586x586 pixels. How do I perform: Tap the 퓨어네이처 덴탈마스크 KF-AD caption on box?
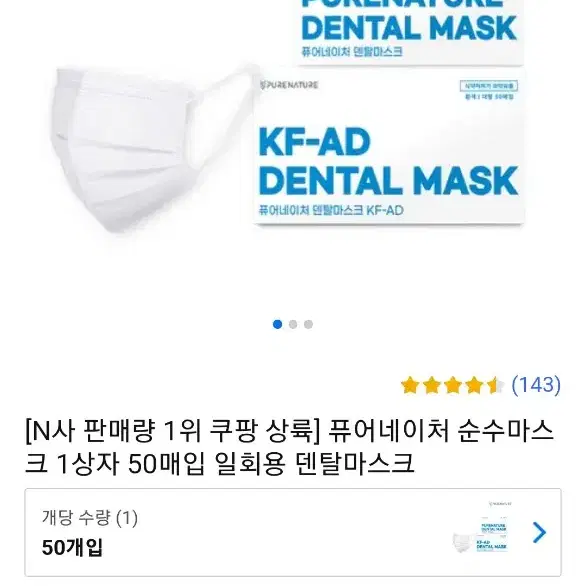(331, 210)
